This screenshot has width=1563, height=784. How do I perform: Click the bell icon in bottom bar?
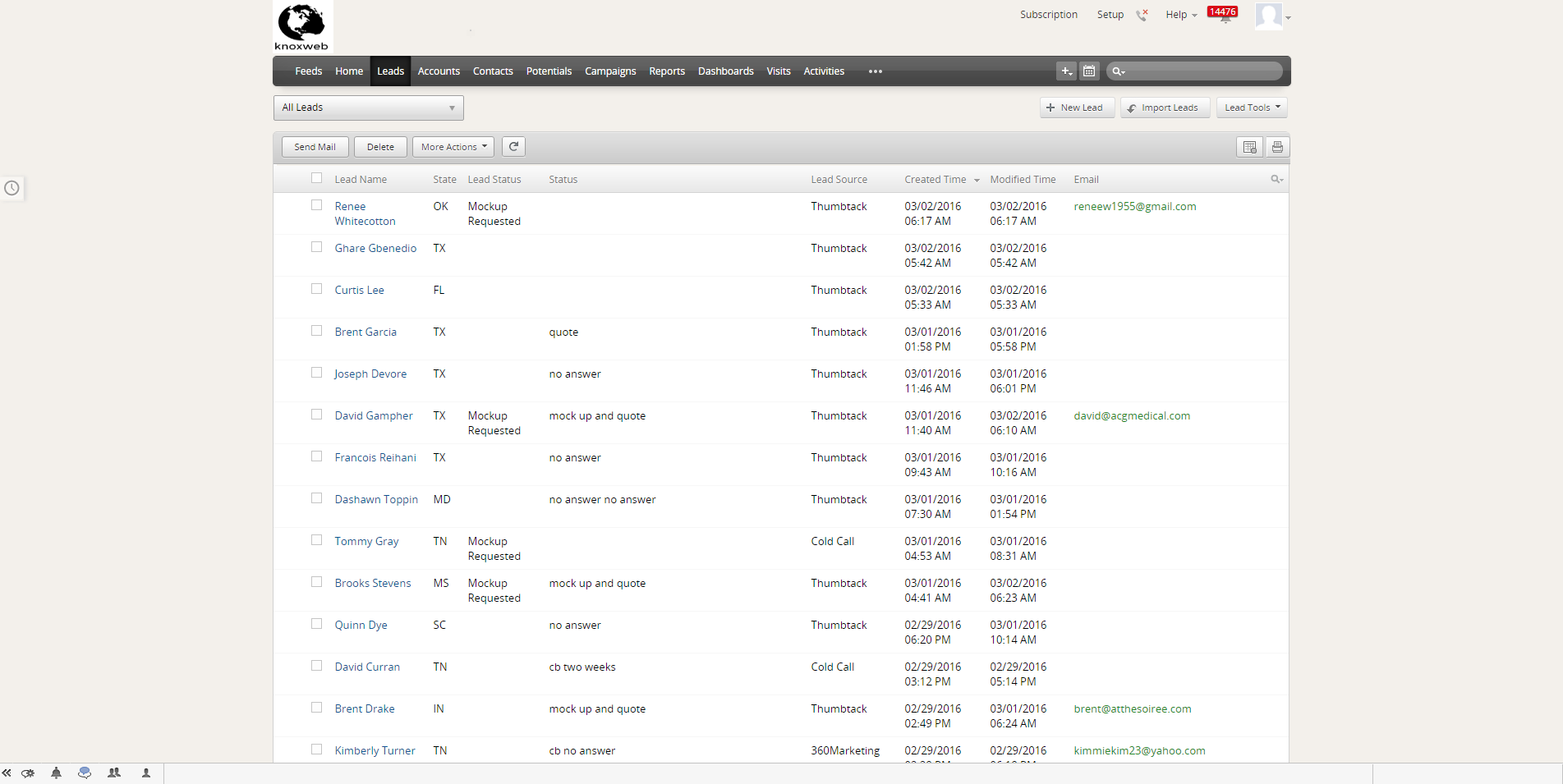[x=56, y=773]
